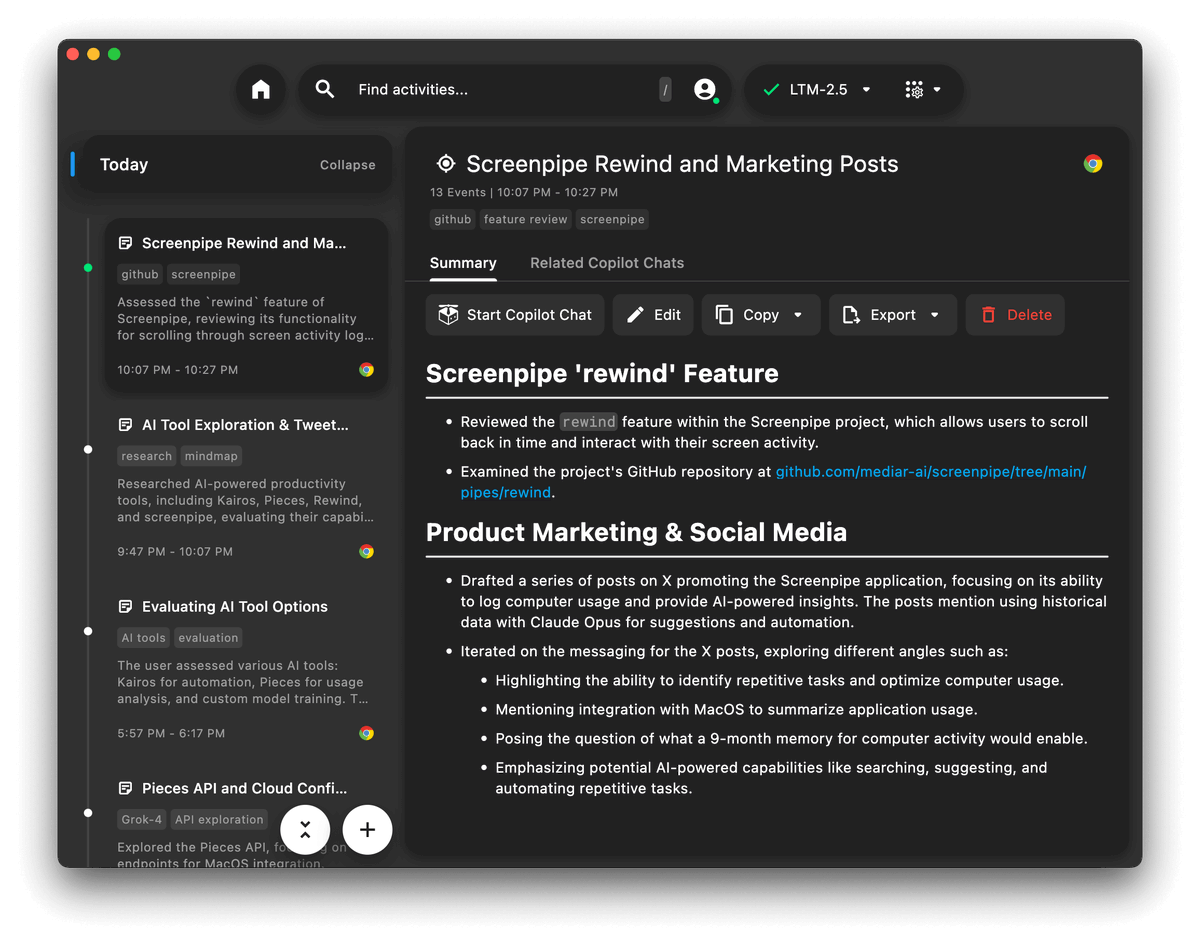
Task: Open the Pieces API and Cloud Confi... card title
Action: coord(245,788)
